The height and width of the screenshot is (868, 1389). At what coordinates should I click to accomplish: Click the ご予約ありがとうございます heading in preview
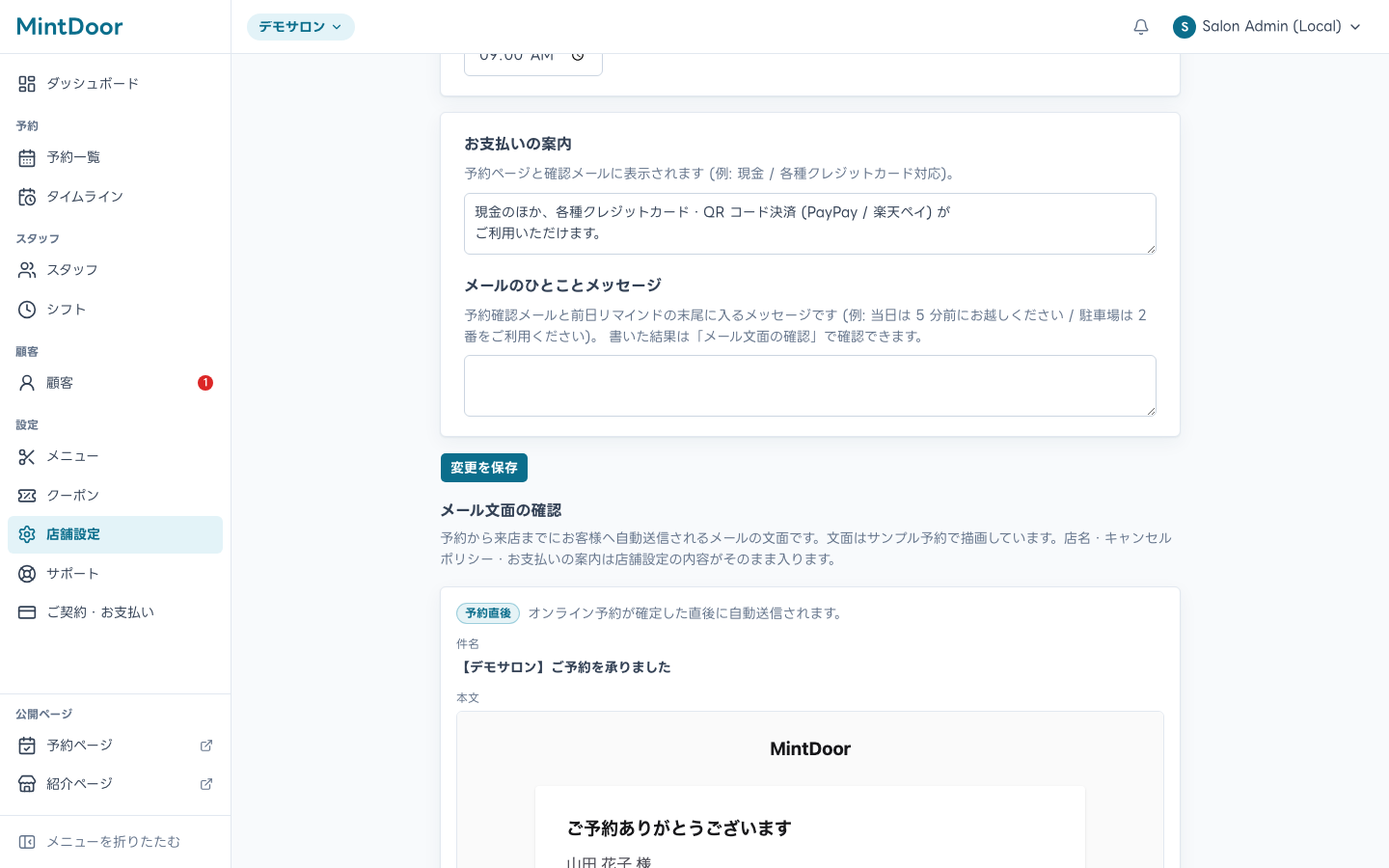tap(679, 828)
